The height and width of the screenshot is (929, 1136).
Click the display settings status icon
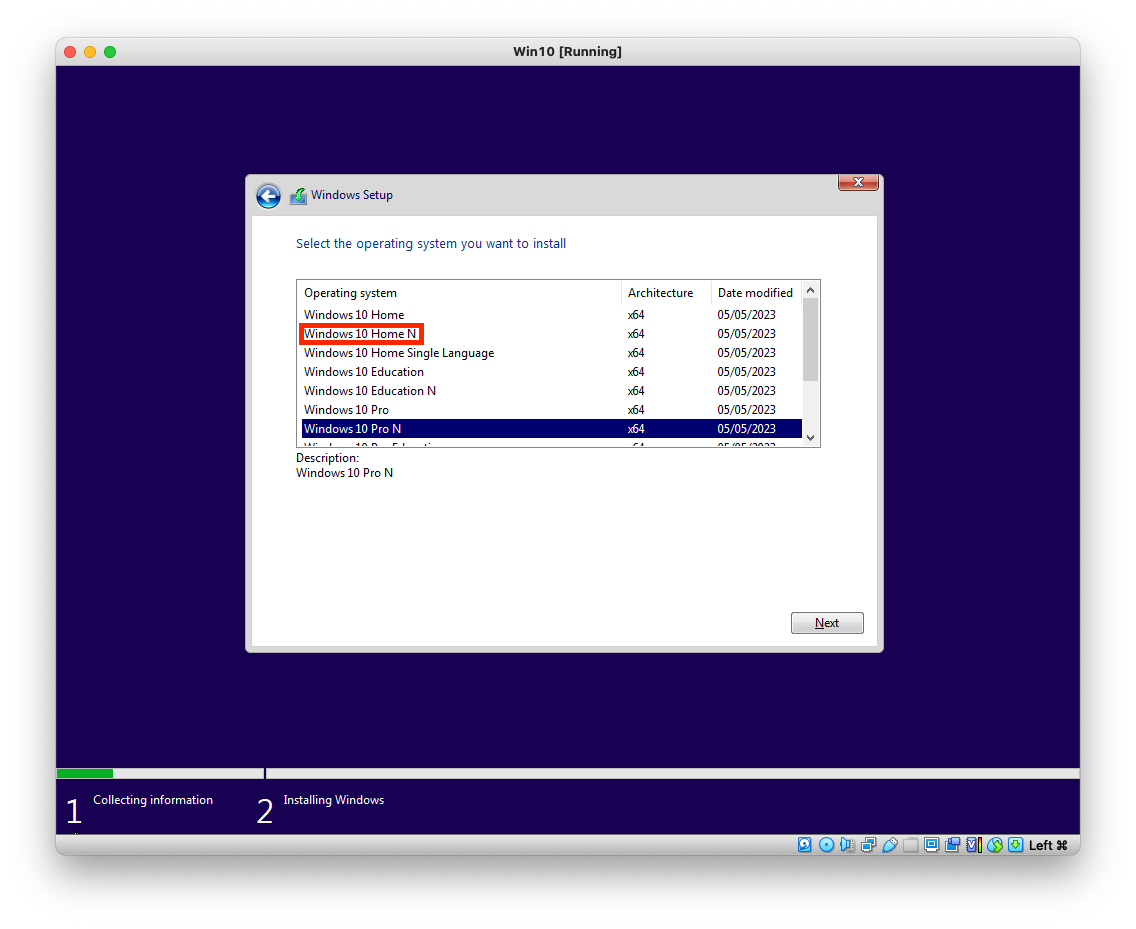pyautogui.click(x=932, y=845)
